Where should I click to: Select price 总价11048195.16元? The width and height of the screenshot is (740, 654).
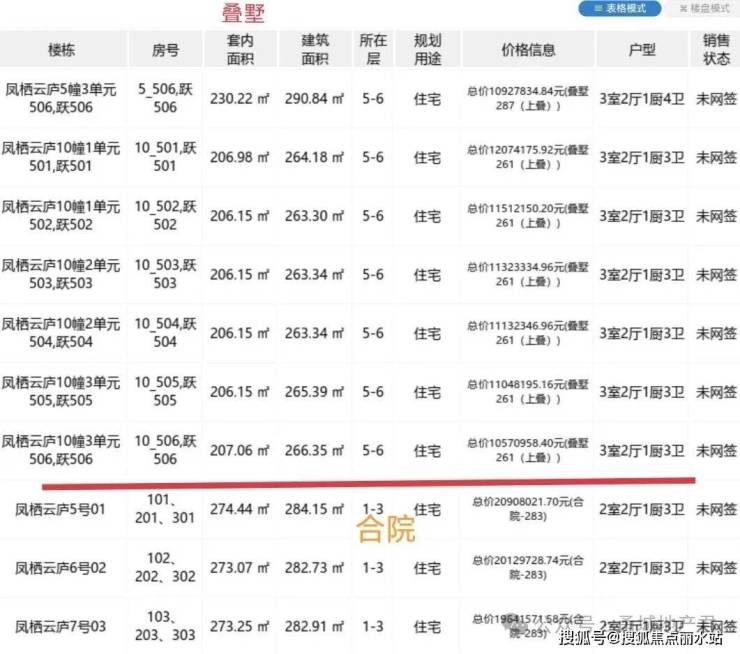coord(528,391)
